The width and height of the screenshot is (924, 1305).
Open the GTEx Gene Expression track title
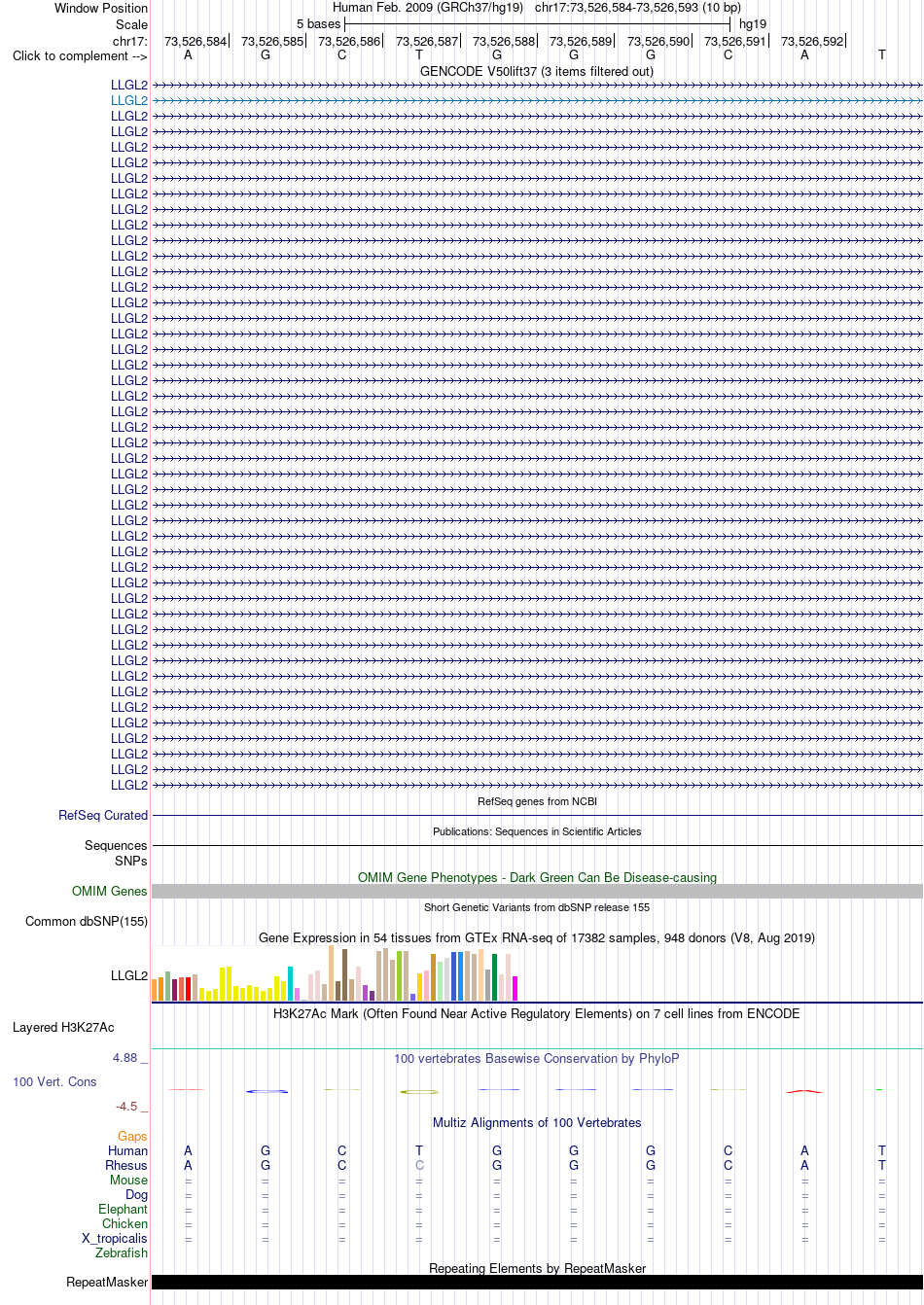coord(537,937)
